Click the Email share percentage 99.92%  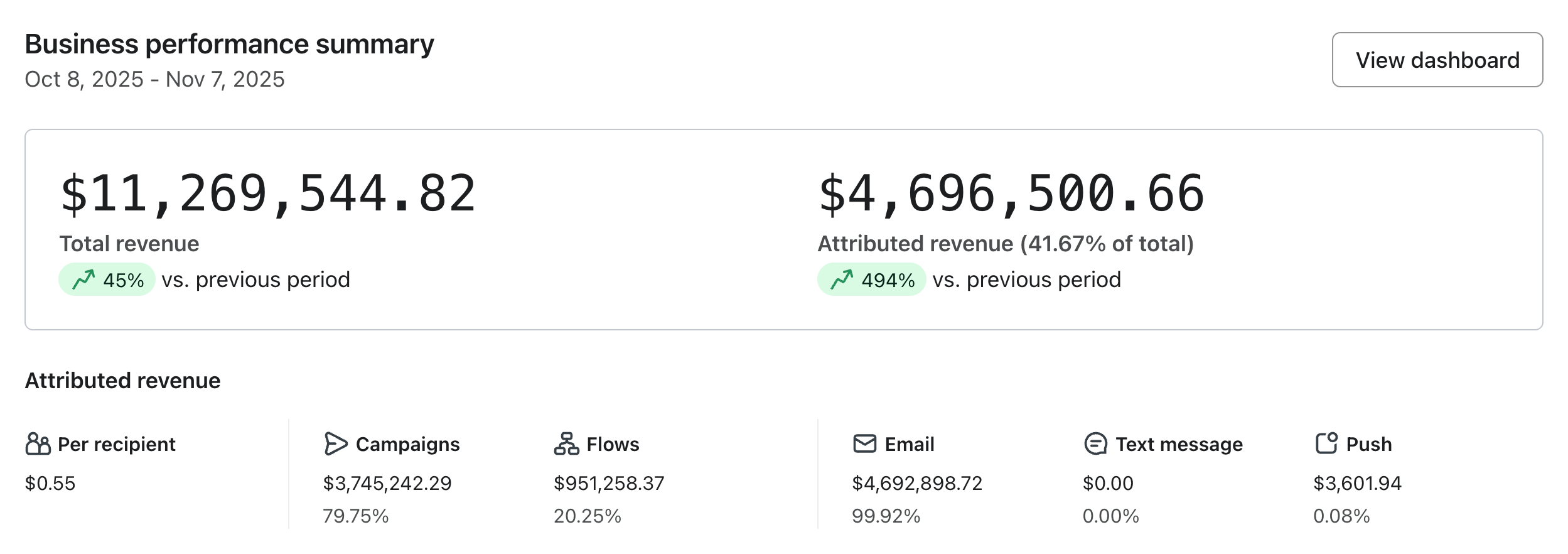coord(886,516)
